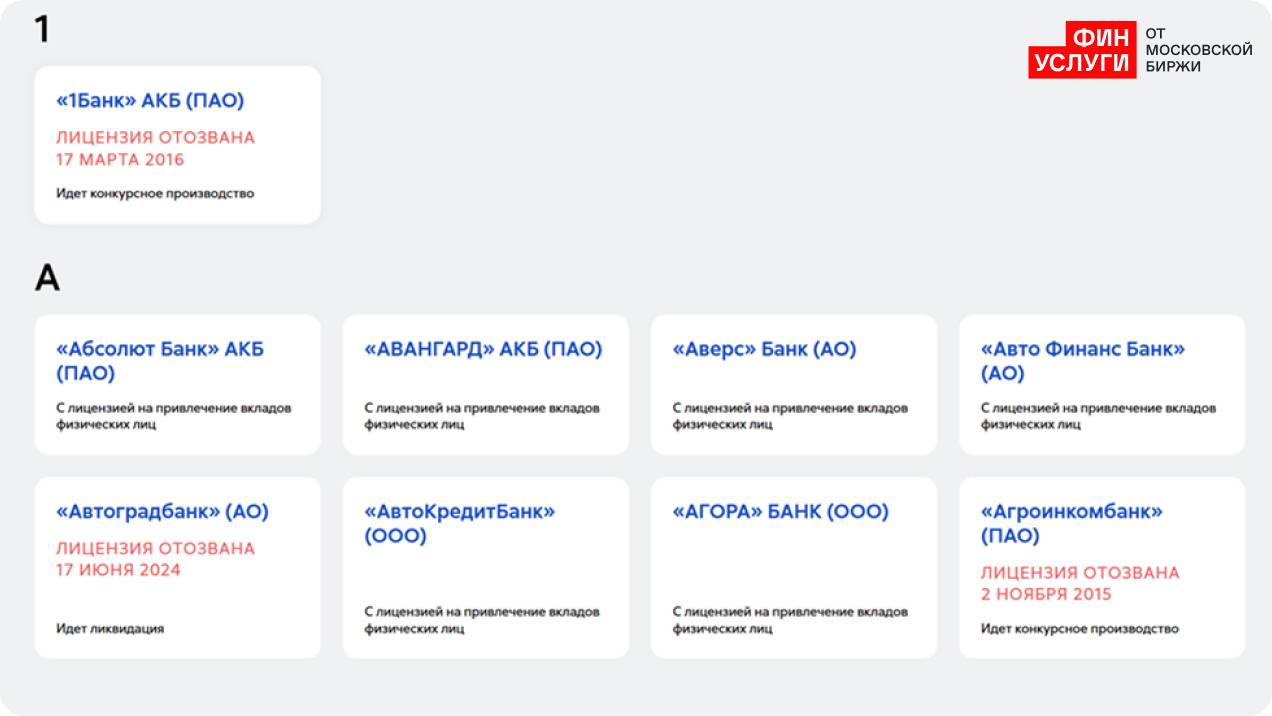The image size is (1272, 716).
Task: Click 'Лицензия отозвана 2 ноября 2015' notice
Action: [1079, 583]
